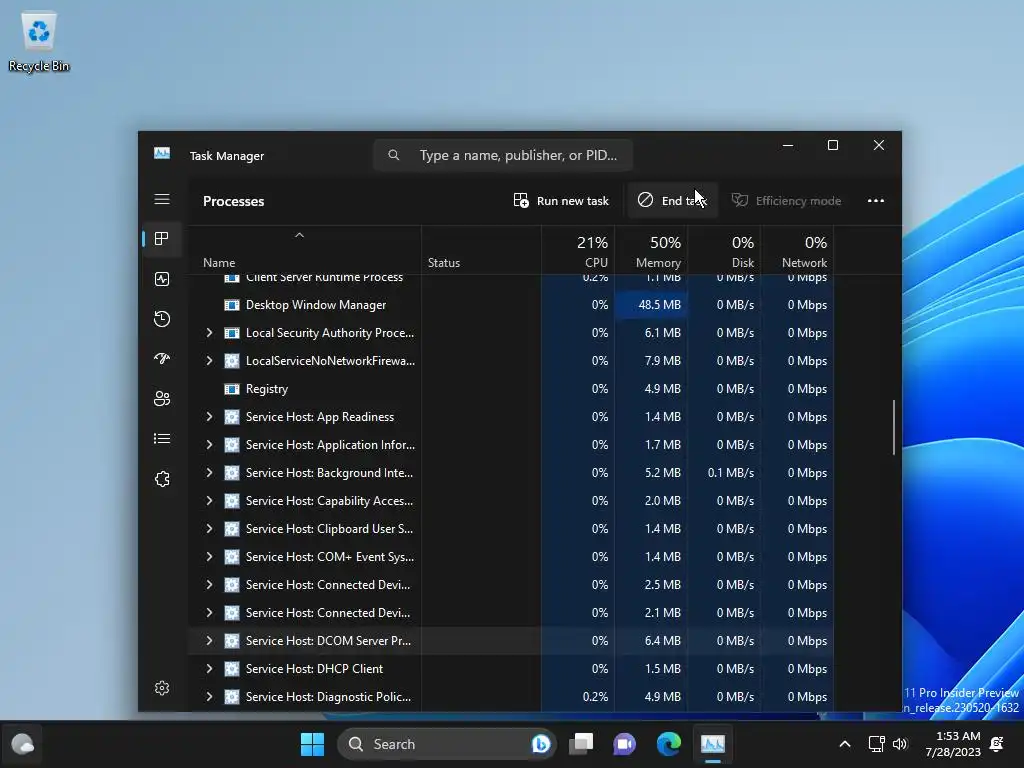The image size is (1024, 768).
Task: Open the clock showing 1:53 AM
Action: 953,744
